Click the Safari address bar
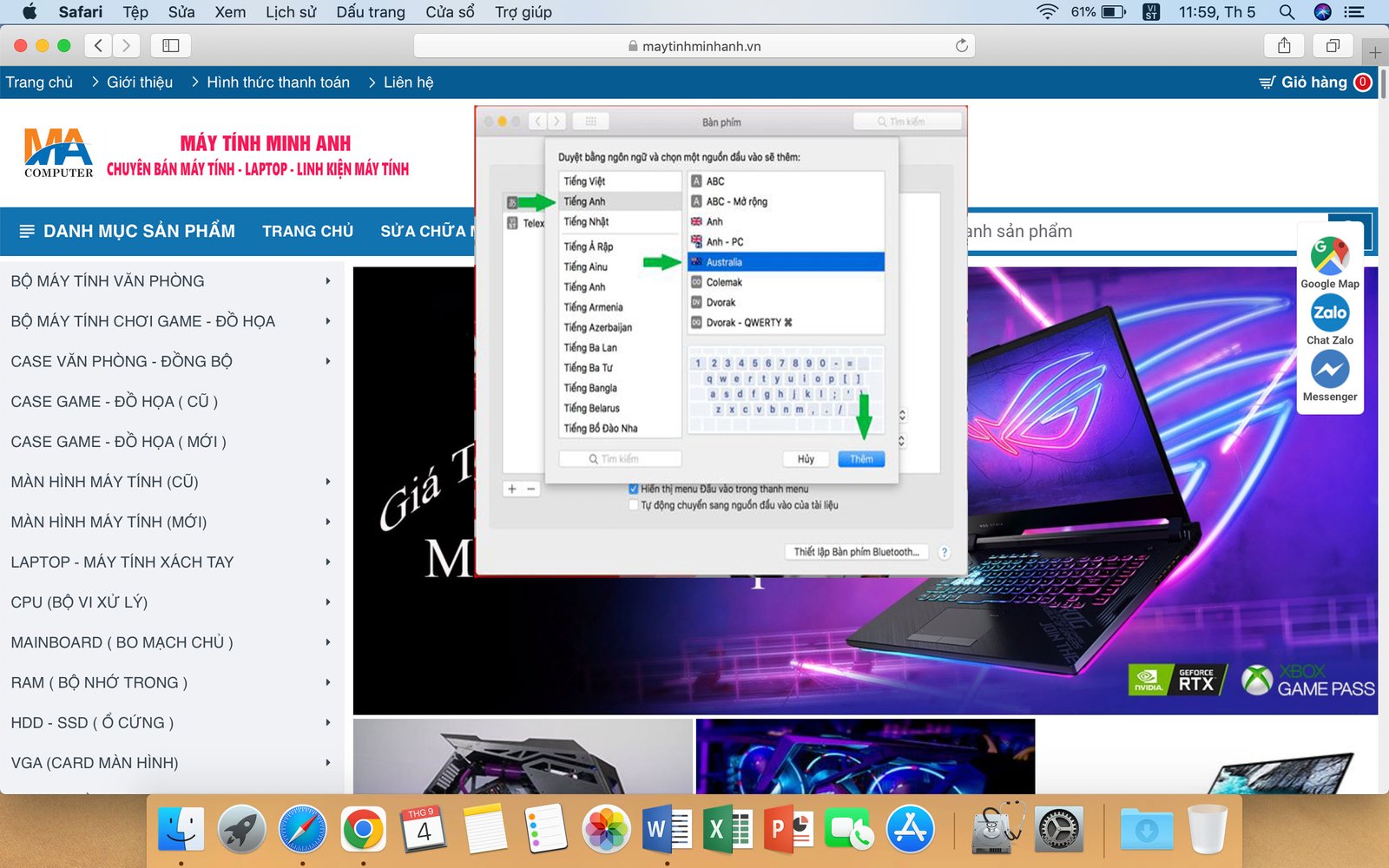 click(x=694, y=46)
